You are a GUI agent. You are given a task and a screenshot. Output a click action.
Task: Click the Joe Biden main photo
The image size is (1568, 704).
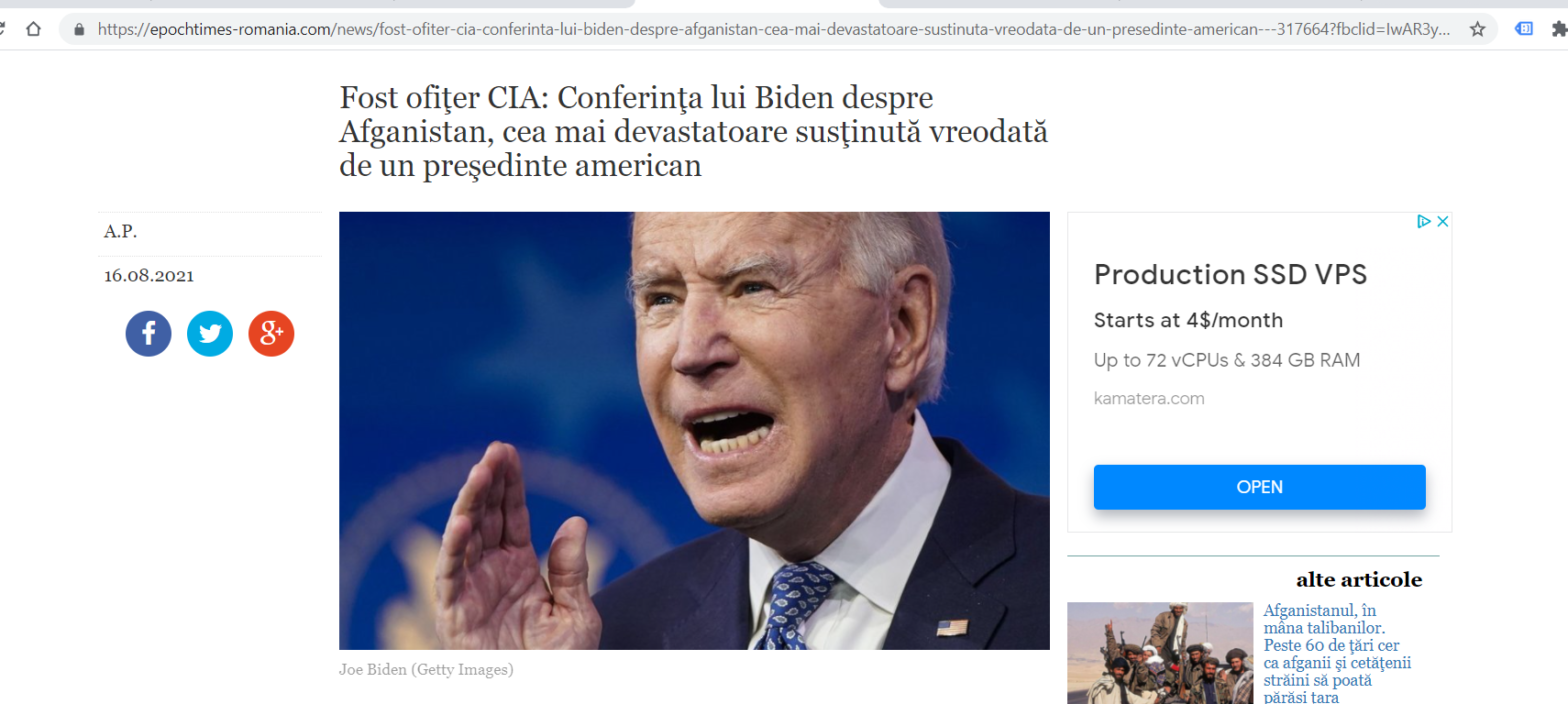click(694, 431)
